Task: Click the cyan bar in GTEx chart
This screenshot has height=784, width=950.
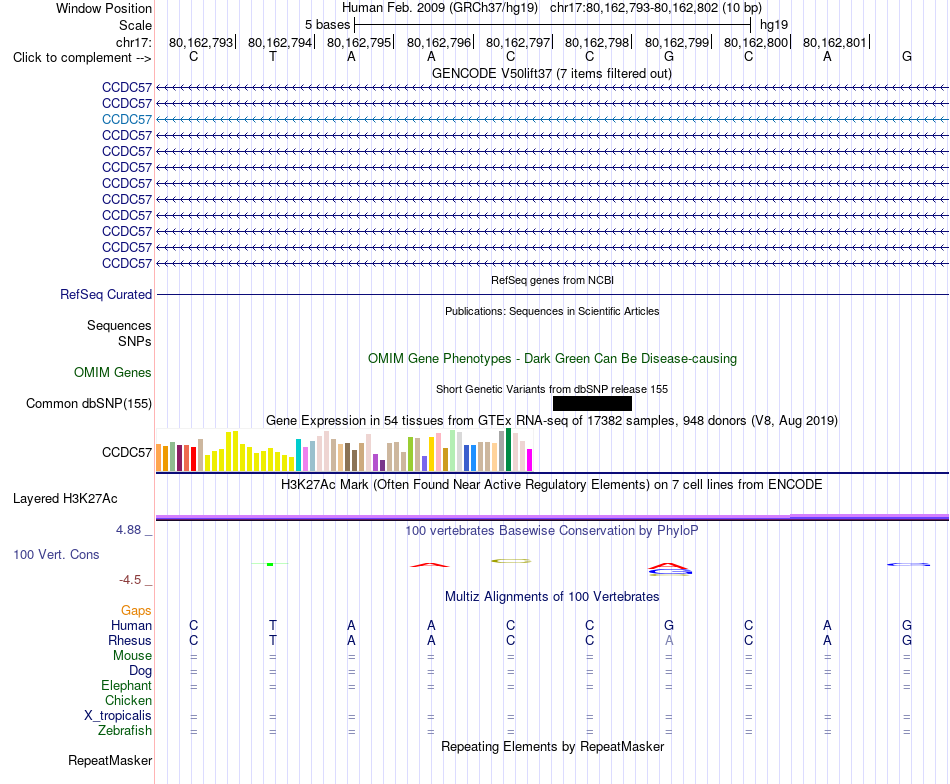Action: [x=298, y=455]
